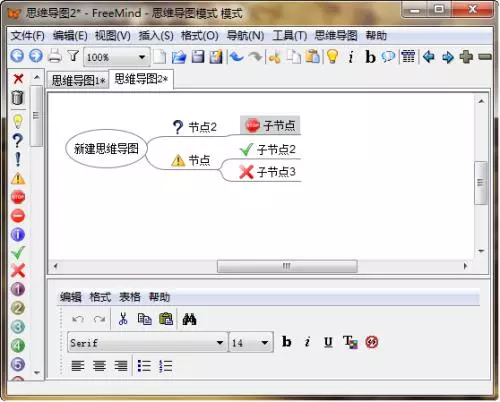
Task: Open text color picker in note editor
Action: [x=350, y=342]
